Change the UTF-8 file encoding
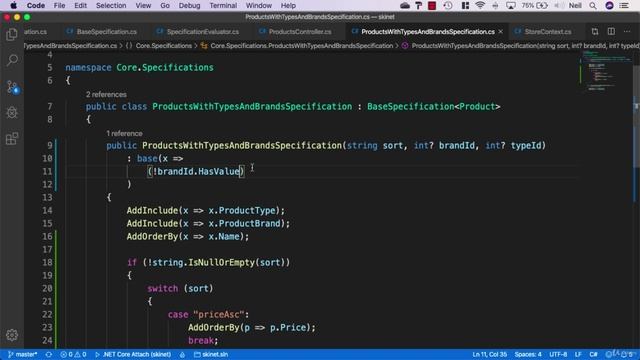This screenshot has width=640, height=360. (x=558, y=354)
